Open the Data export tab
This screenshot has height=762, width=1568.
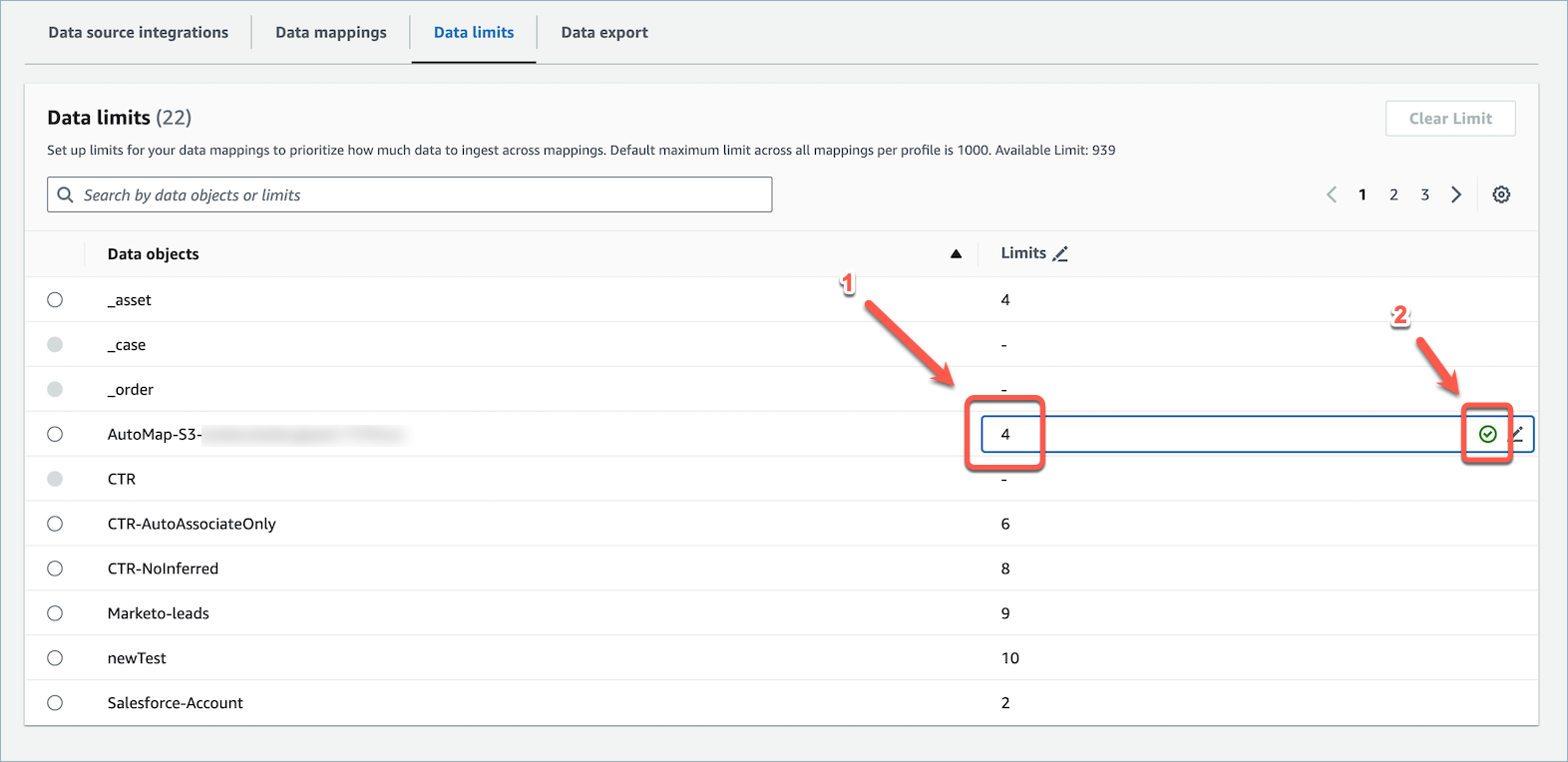603,33
